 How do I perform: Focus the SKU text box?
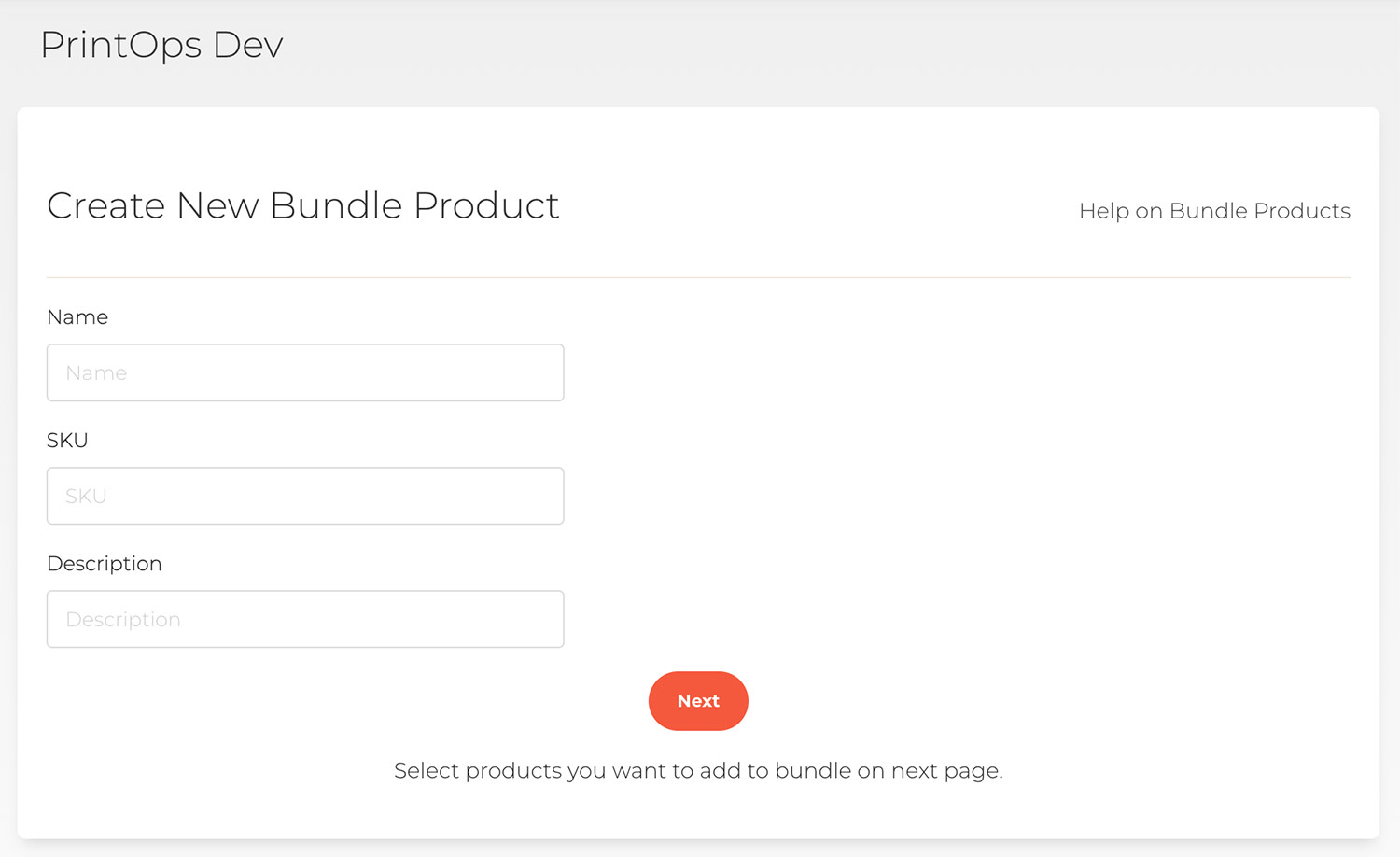tap(305, 496)
